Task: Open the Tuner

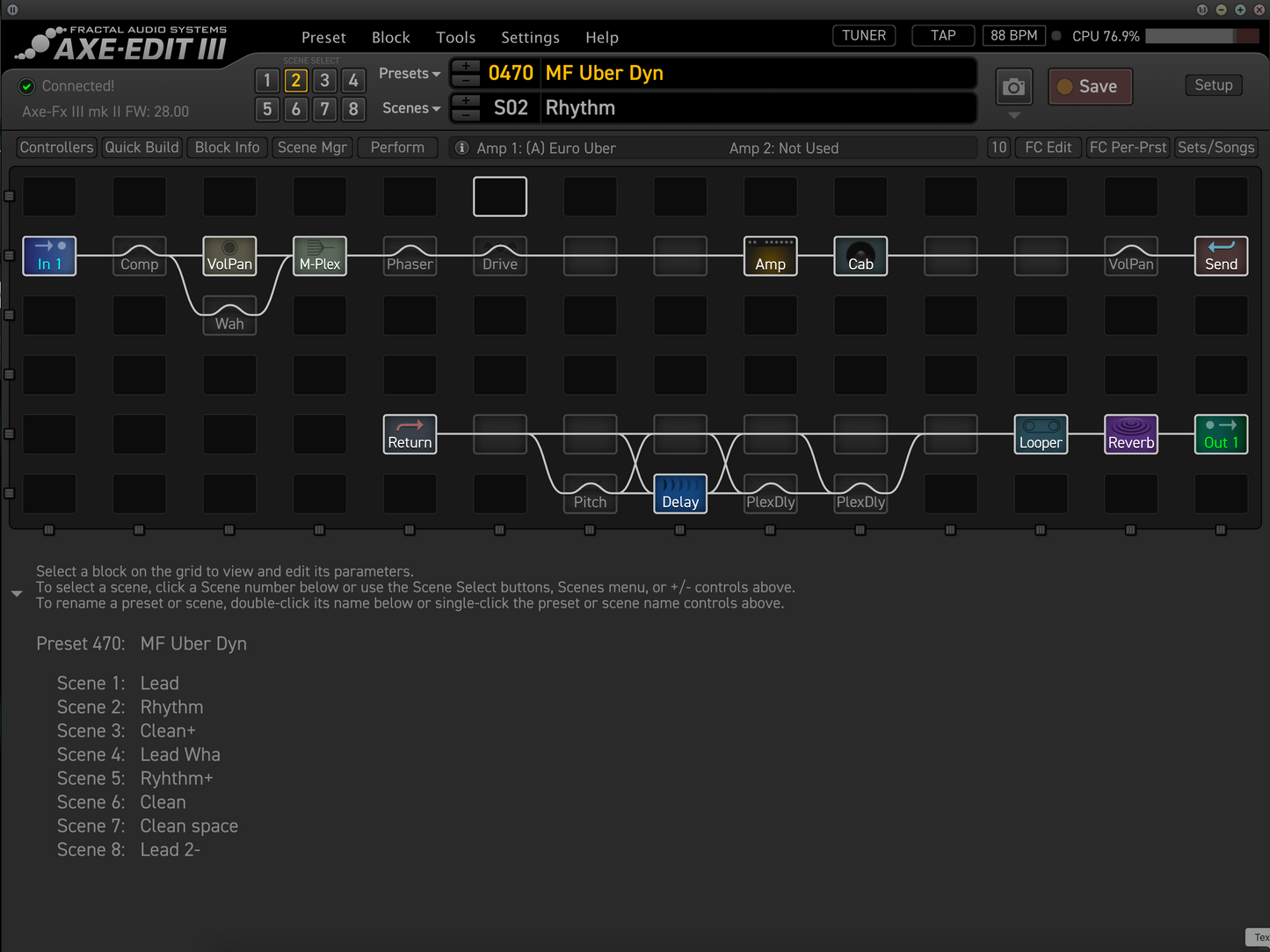Action: coord(863,35)
